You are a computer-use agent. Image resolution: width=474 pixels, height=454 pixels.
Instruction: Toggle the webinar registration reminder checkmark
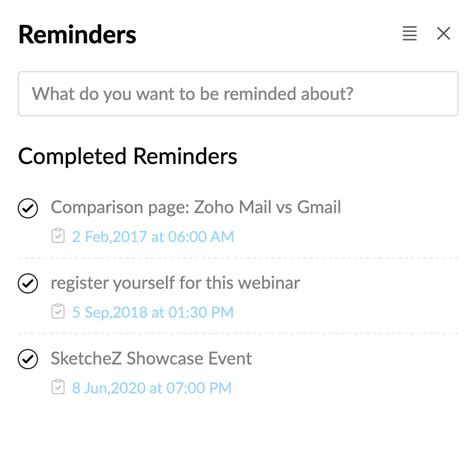click(28, 284)
